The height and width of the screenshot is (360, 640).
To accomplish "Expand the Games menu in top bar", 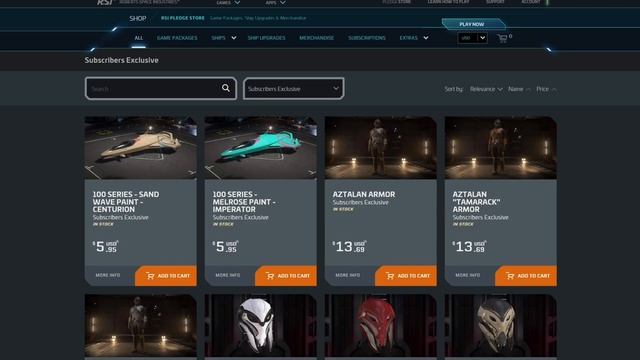I will tap(228, 2).
